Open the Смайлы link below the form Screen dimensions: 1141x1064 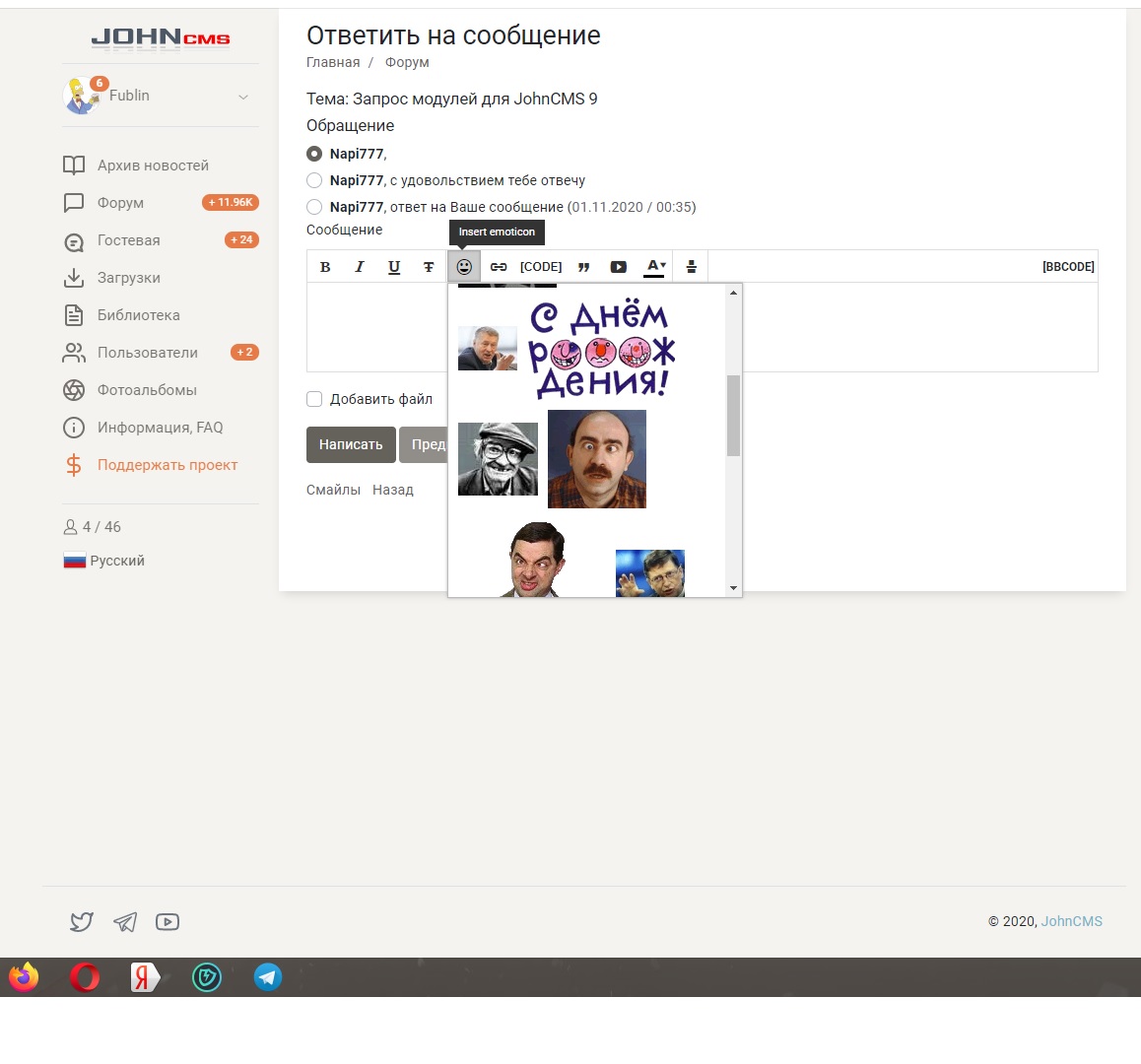pos(333,490)
